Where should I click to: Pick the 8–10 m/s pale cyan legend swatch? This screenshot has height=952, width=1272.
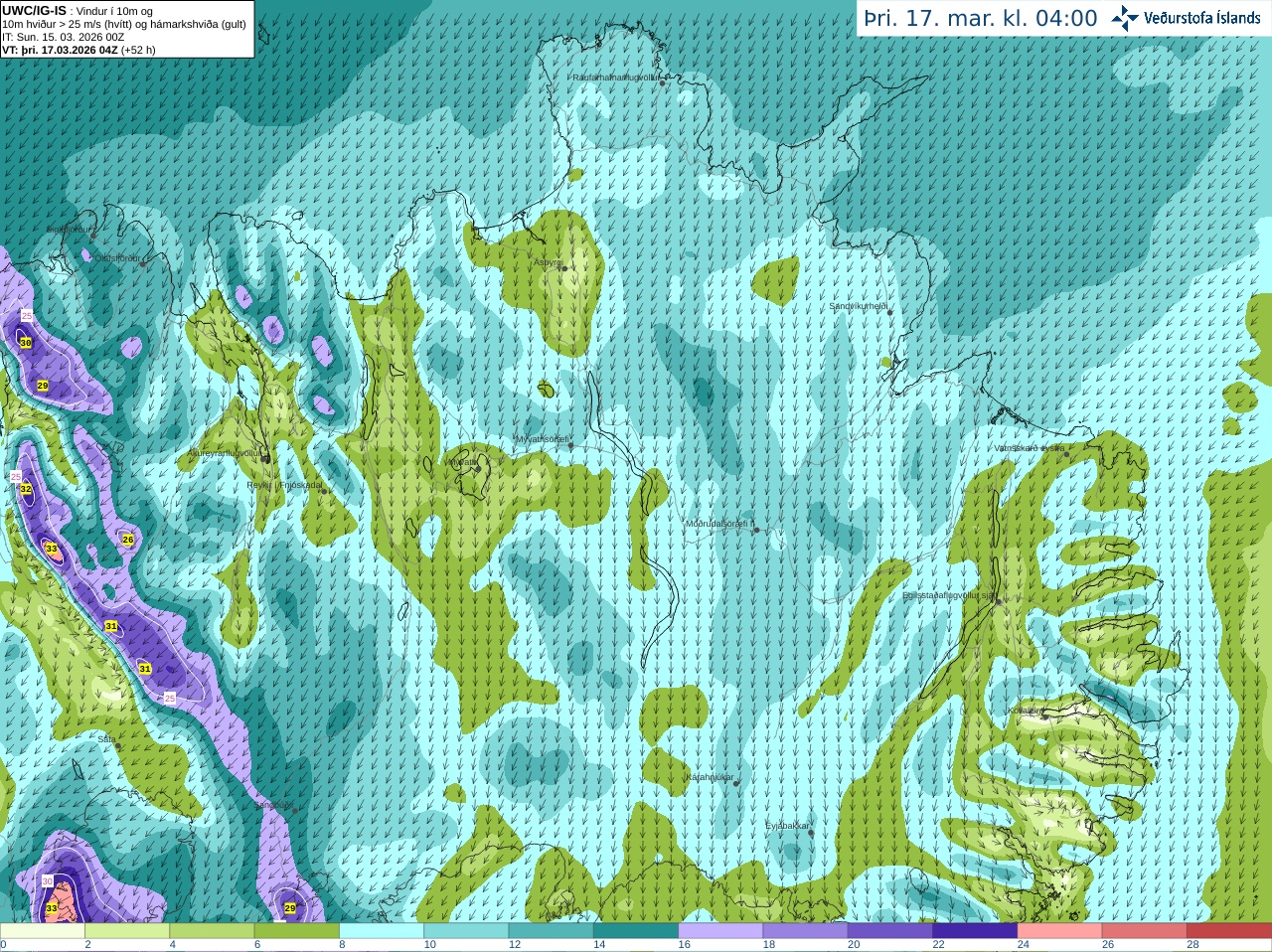tap(382, 931)
